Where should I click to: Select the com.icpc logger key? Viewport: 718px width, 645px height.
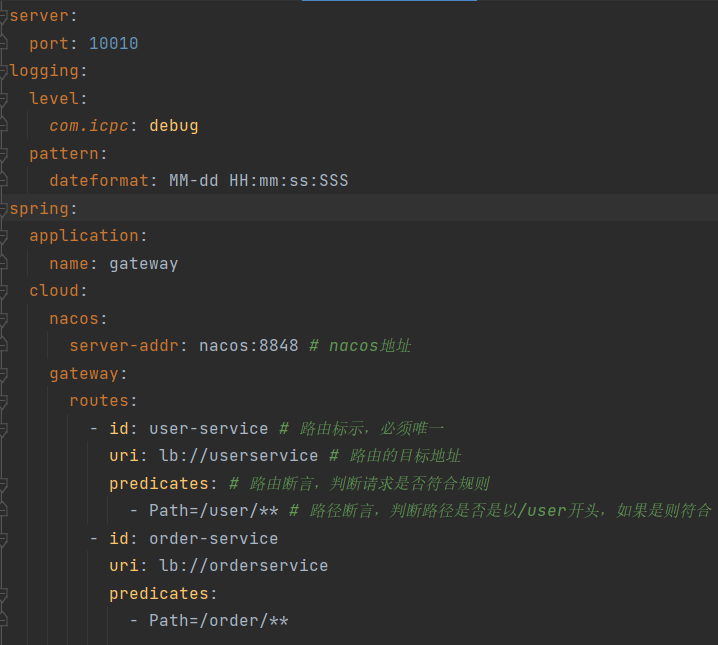tap(89, 126)
